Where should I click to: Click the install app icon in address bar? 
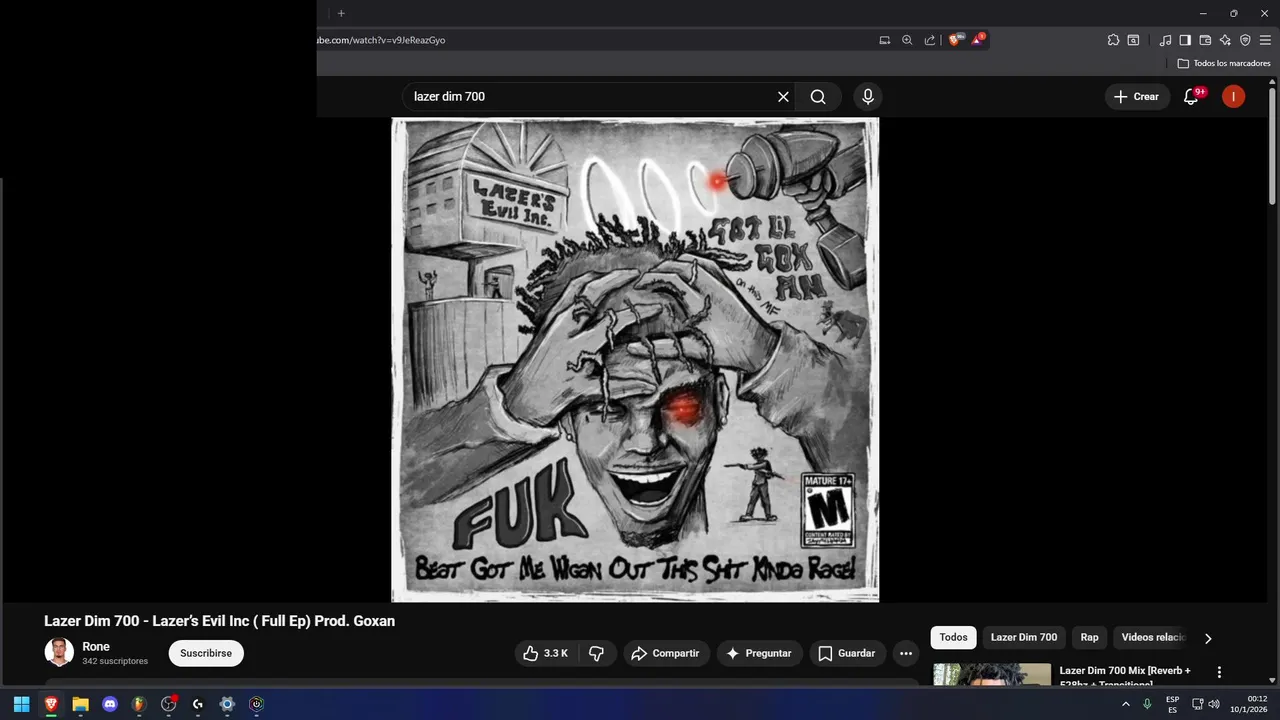(x=884, y=40)
